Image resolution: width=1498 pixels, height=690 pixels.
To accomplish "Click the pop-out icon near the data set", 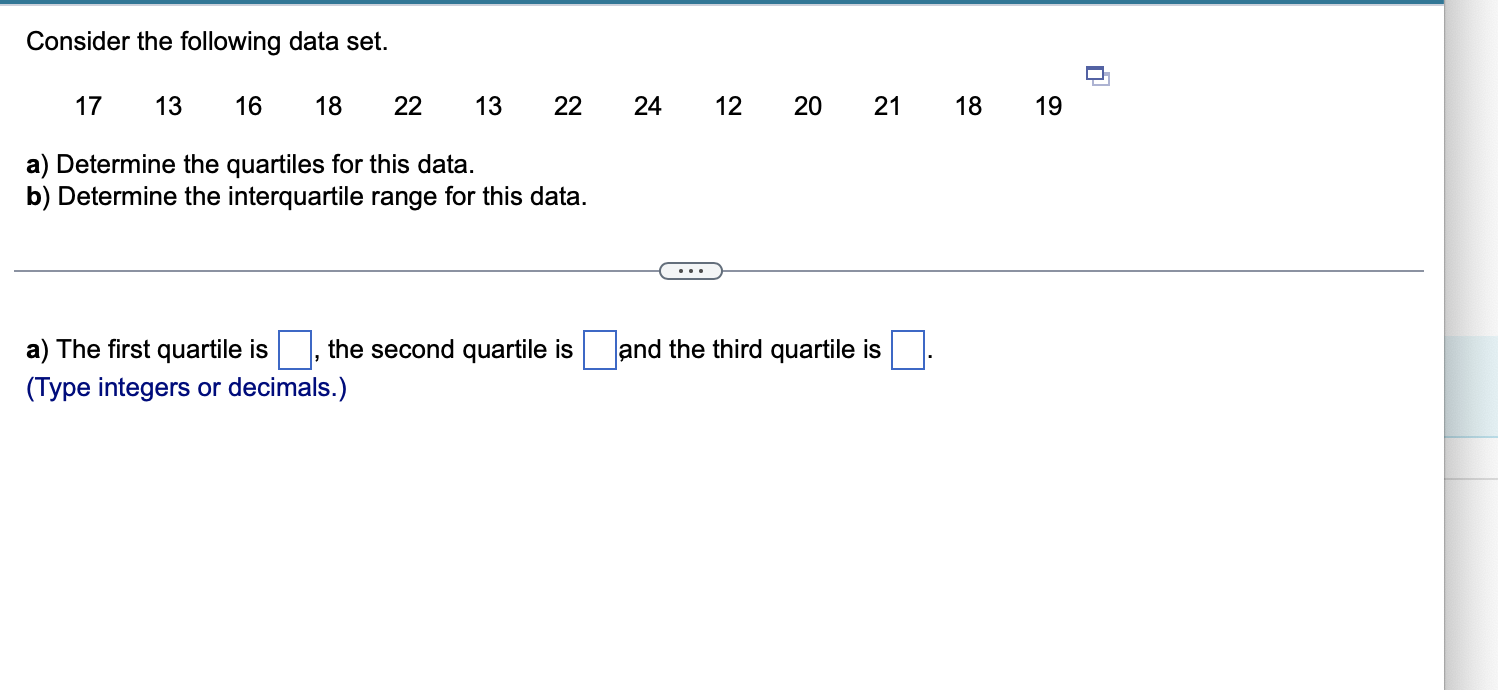I will click(x=1096, y=76).
